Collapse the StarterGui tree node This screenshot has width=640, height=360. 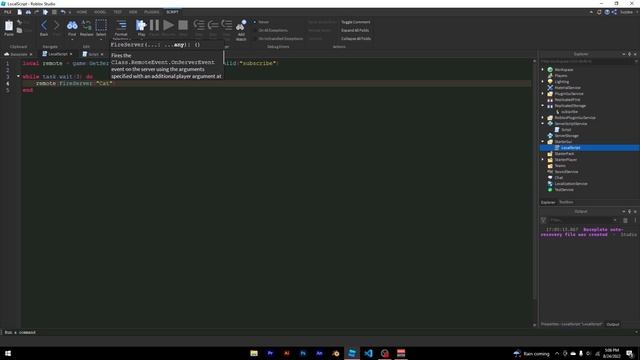(x=543, y=142)
